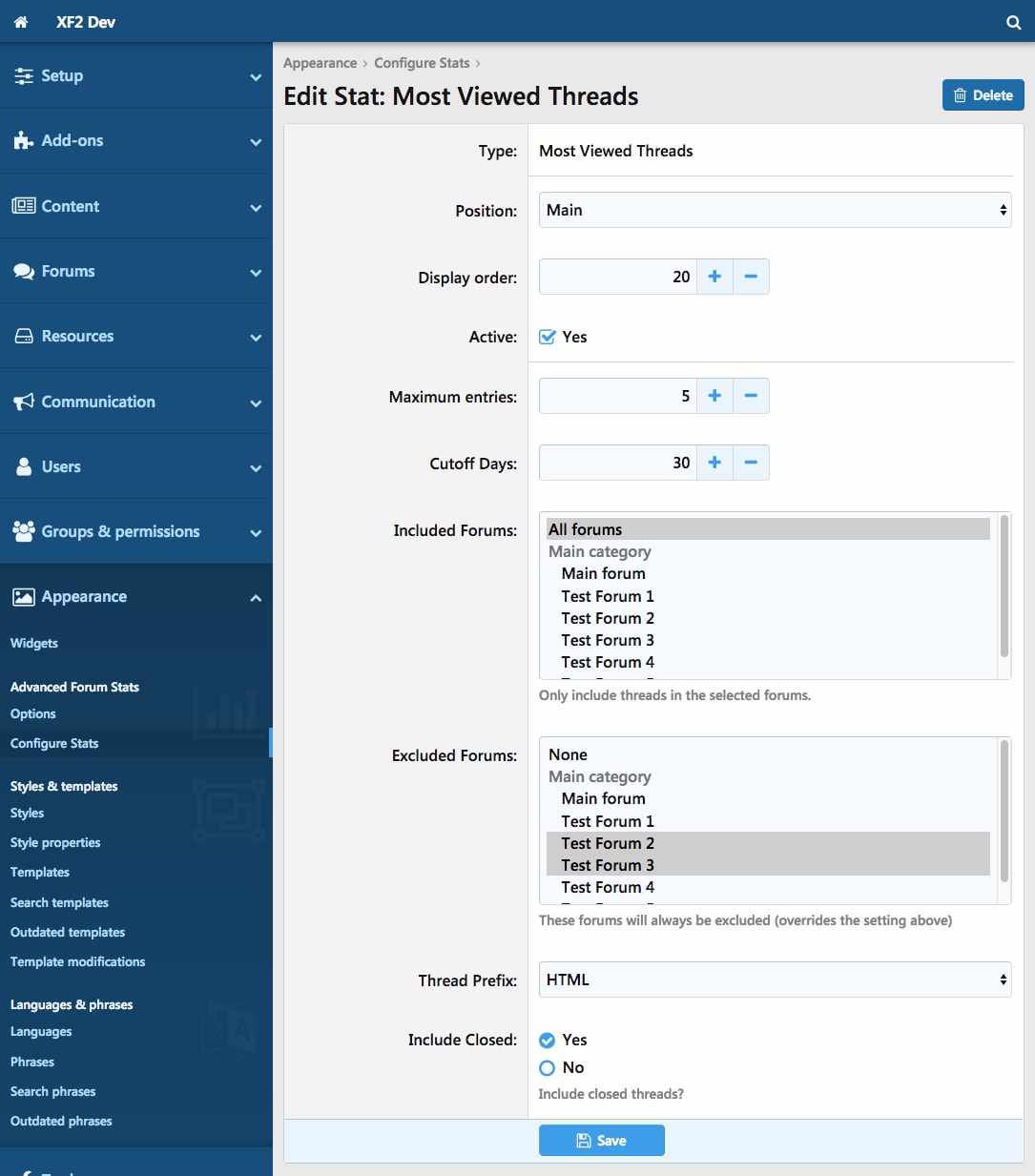The width and height of the screenshot is (1035, 1176).
Task: Decrease Cutoff Days with minus
Action: pos(751,463)
